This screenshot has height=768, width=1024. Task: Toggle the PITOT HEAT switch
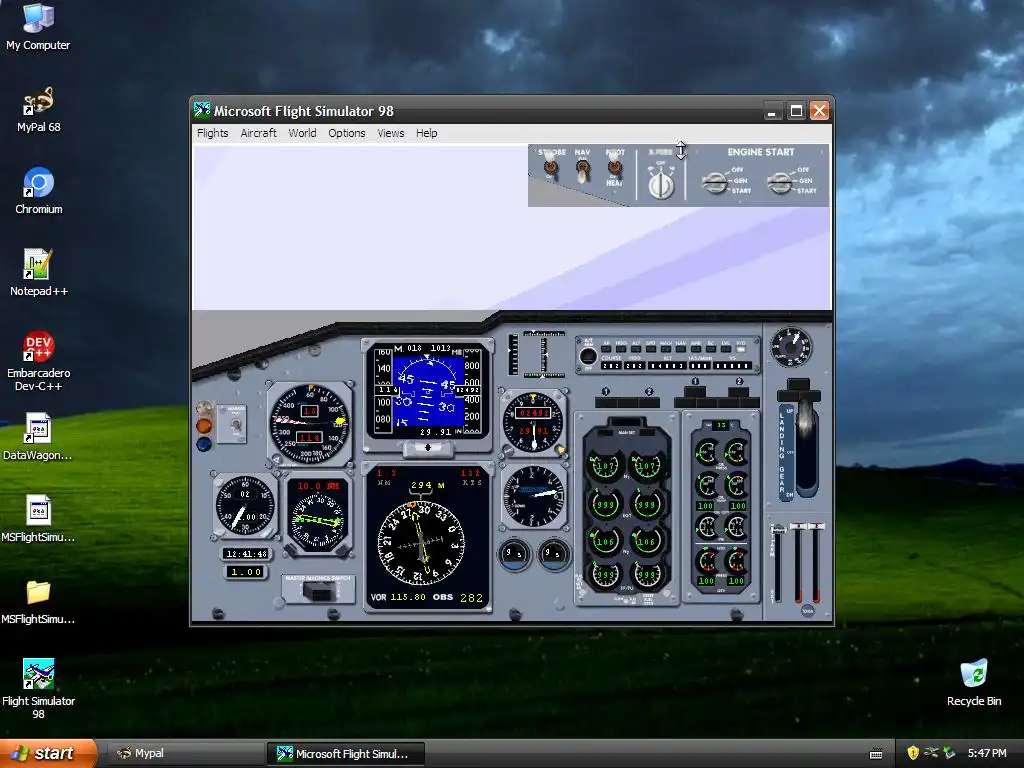pyautogui.click(x=614, y=168)
